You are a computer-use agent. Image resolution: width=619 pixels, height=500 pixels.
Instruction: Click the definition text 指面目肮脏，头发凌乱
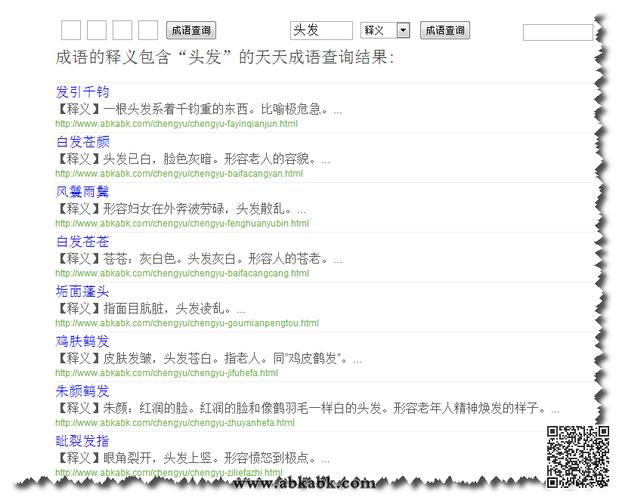tap(164, 309)
